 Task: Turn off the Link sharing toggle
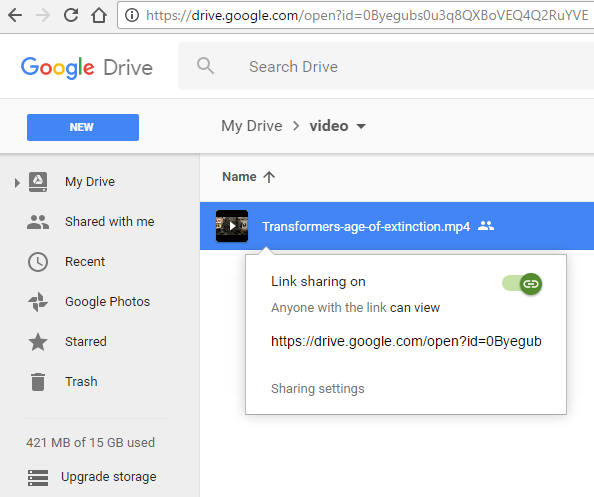(x=522, y=284)
